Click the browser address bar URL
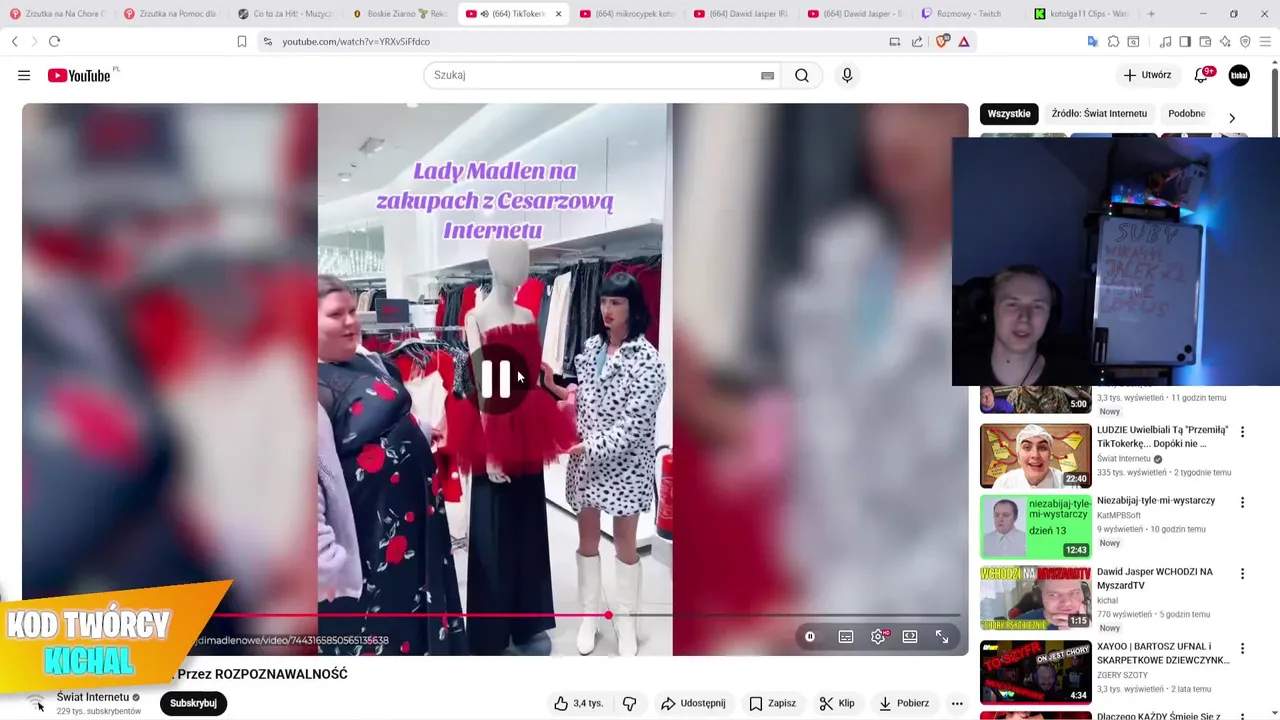Image resolution: width=1280 pixels, height=720 pixels. [x=356, y=42]
